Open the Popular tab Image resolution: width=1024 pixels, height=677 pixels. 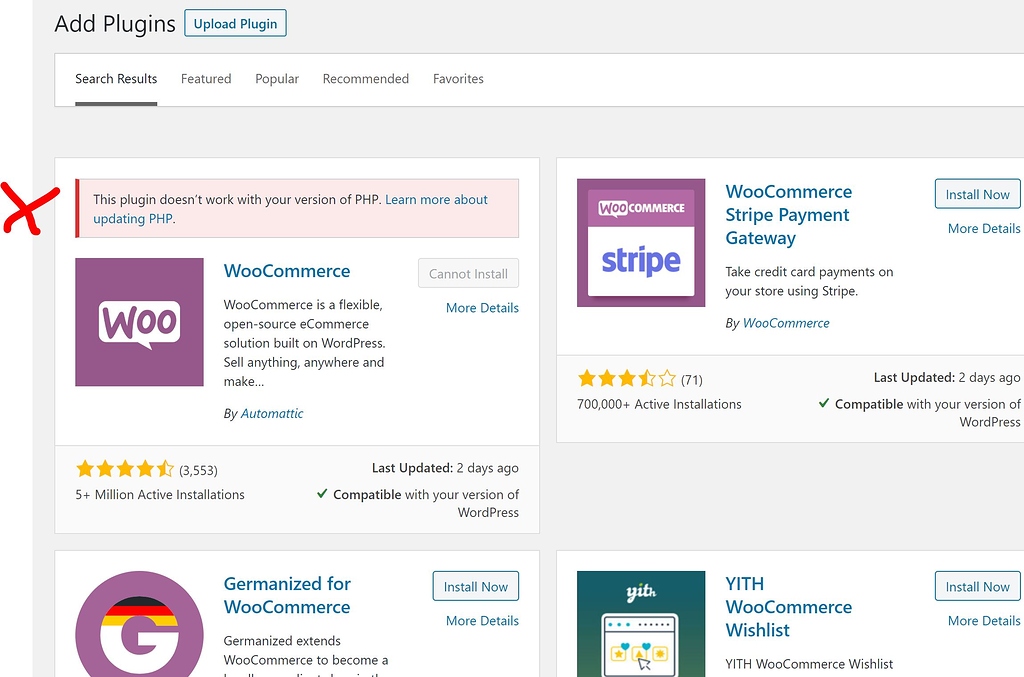[277, 78]
